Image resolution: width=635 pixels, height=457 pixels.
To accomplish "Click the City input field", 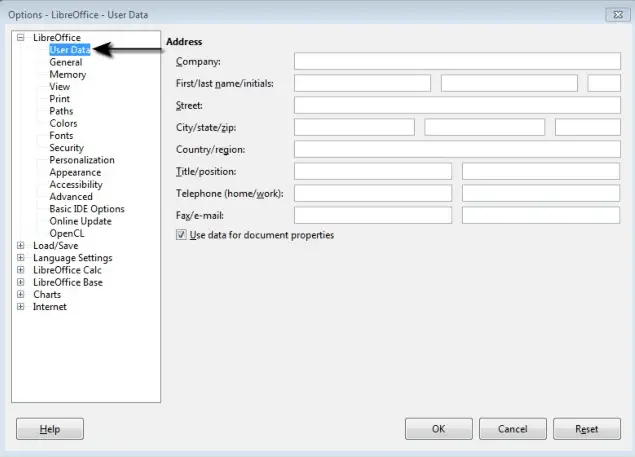I will coord(354,127).
